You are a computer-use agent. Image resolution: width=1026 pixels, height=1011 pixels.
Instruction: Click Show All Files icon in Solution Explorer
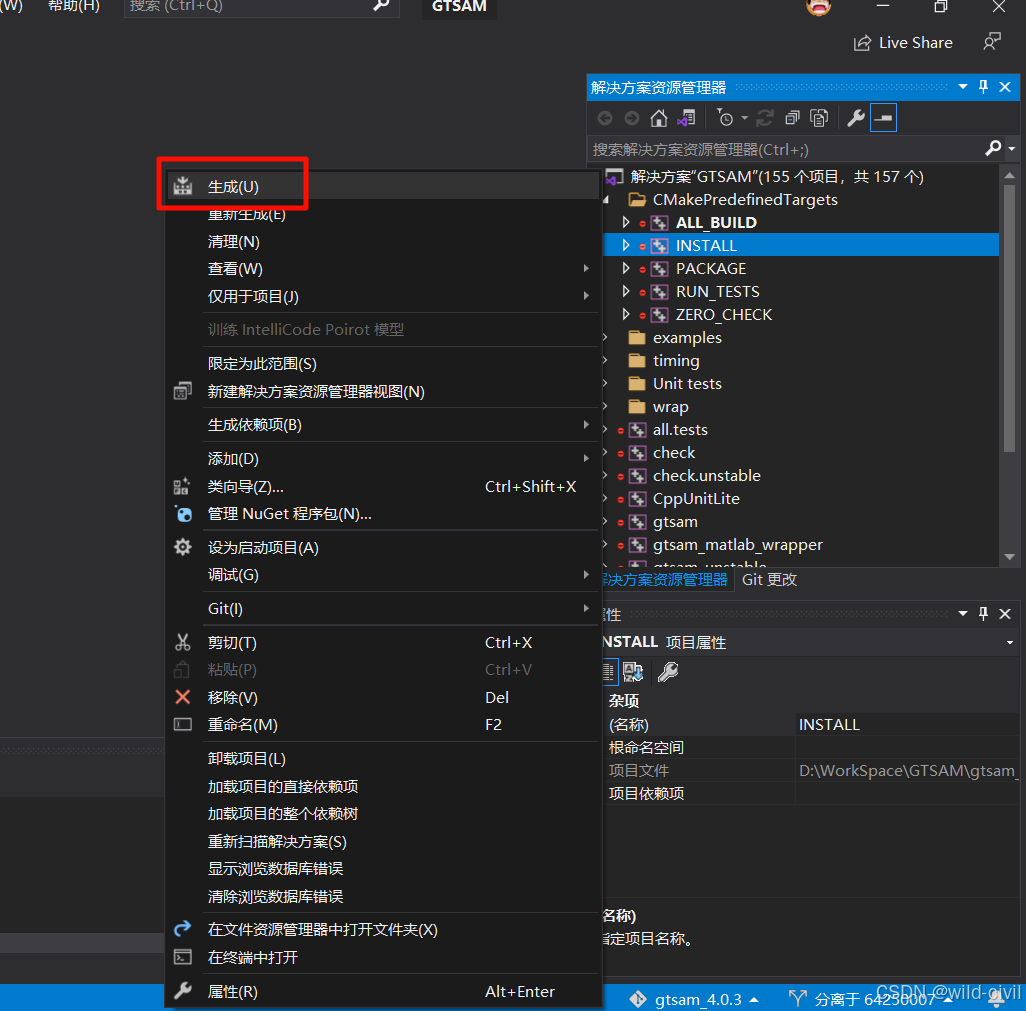pyautogui.click(x=819, y=118)
